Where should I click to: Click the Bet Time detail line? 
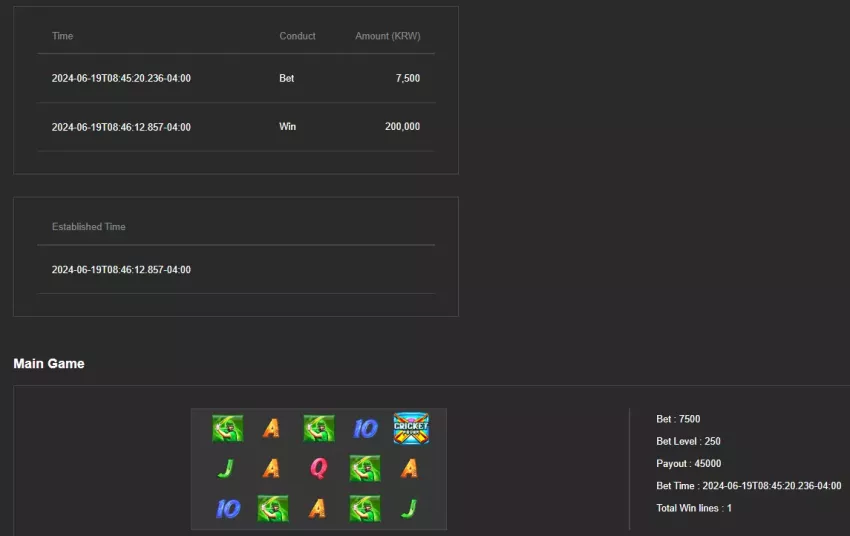tap(749, 486)
